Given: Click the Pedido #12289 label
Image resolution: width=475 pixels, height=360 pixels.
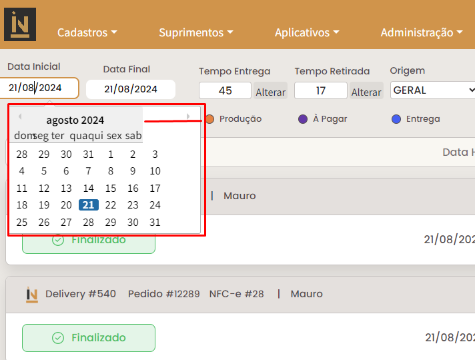Looking at the screenshot, I should tap(164, 294).
